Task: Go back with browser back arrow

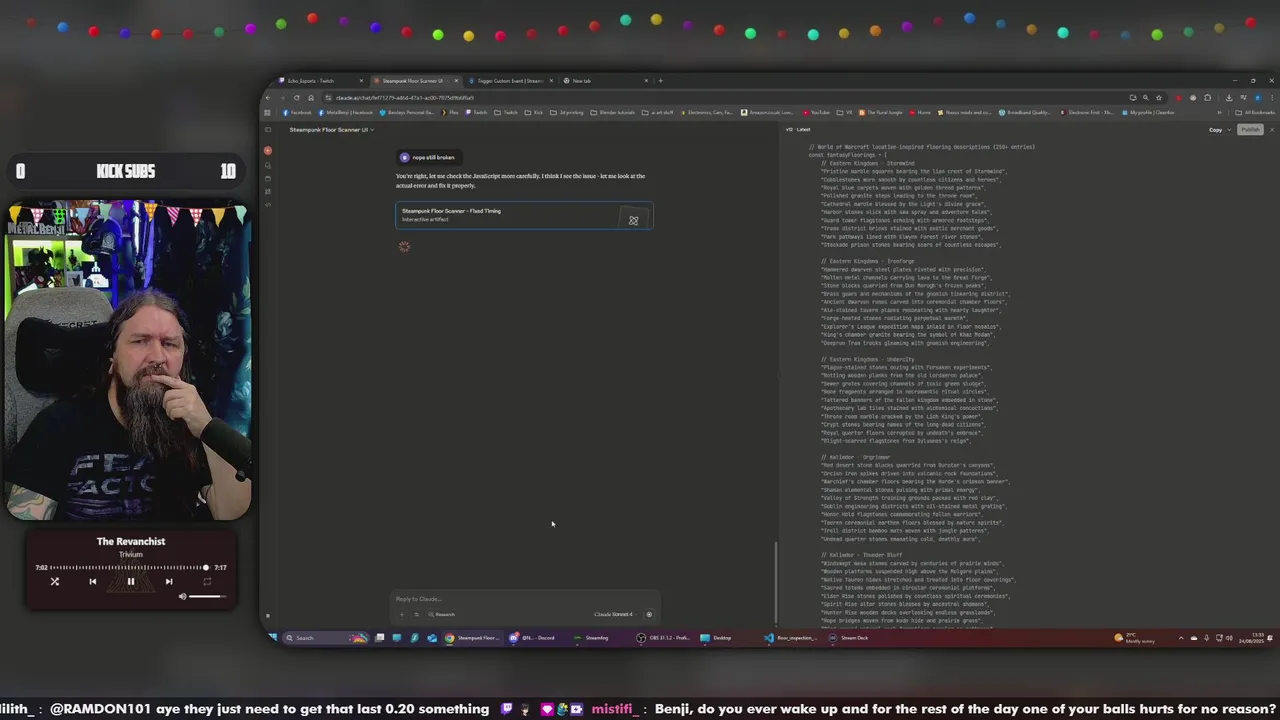Action: (268, 97)
